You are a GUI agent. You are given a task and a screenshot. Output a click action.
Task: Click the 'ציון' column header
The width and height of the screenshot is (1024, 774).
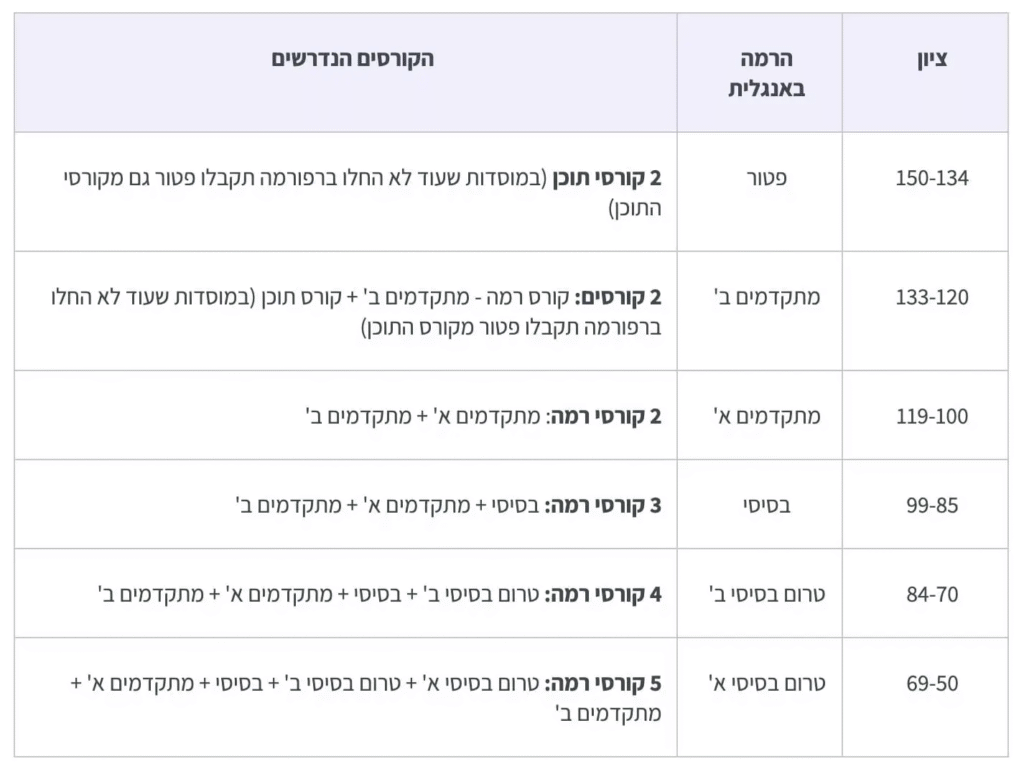(932, 59)
